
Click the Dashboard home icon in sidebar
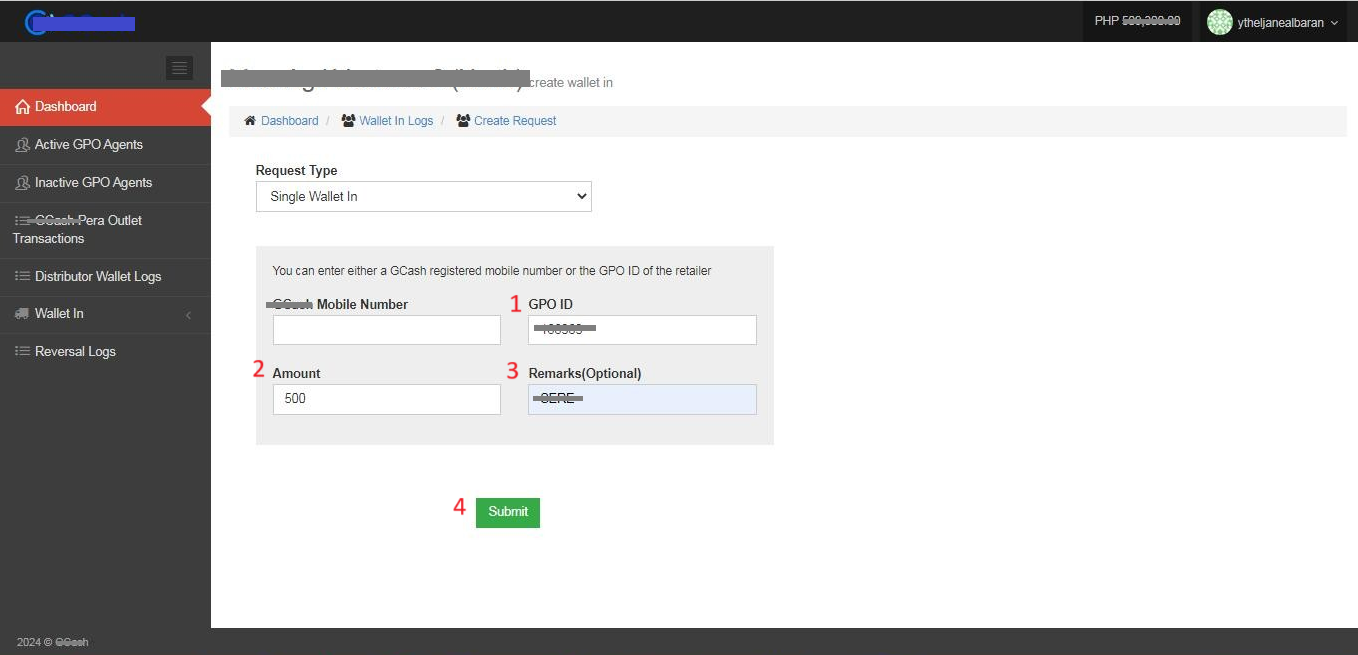point(22,107)
